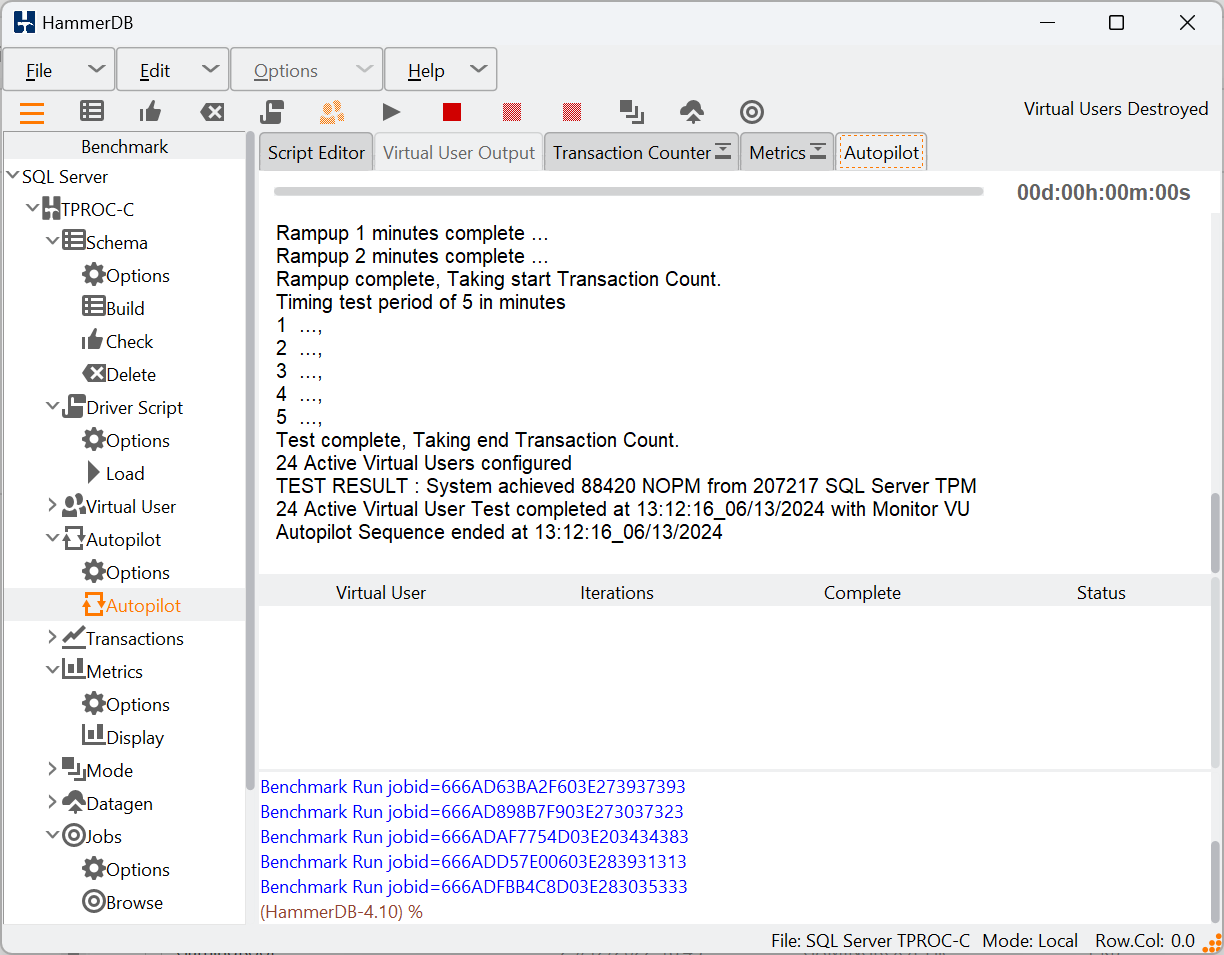Click the Iterations column header
Image resolution: width=1224 pixels, height=955 pixels.
(x=617, y=593)
